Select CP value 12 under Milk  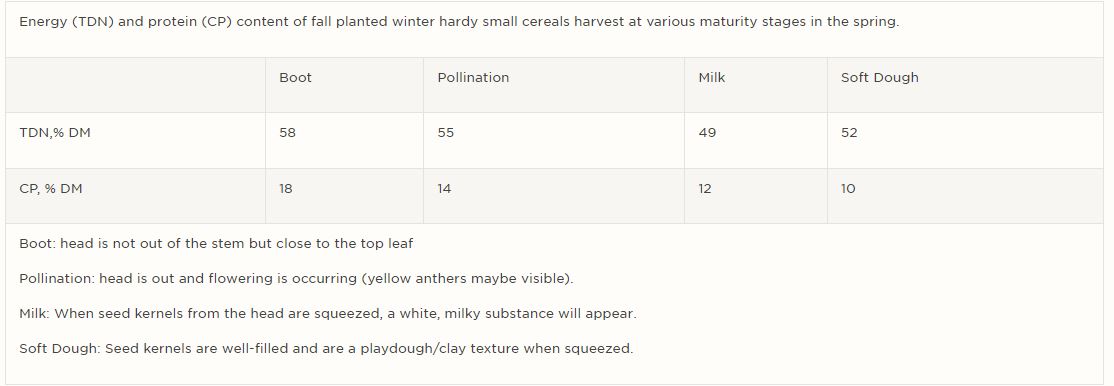(705, 189)
